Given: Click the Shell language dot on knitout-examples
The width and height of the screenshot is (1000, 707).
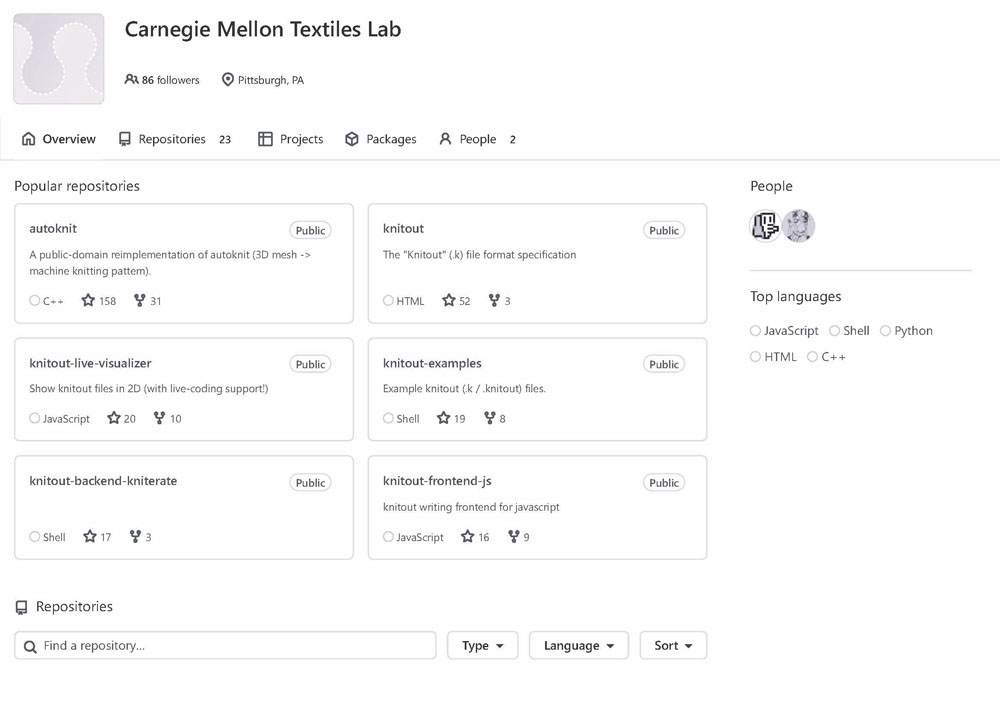Looking at the screenshot, I should point(388,418).
